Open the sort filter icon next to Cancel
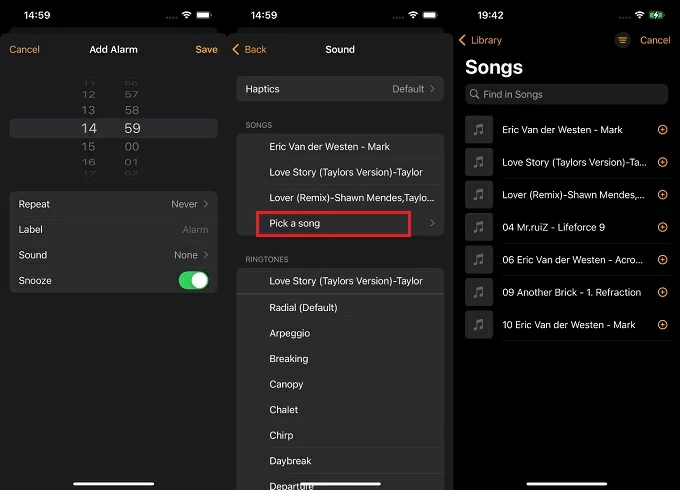This screenshot has height=490, width=680. click(x=622, y=40)
